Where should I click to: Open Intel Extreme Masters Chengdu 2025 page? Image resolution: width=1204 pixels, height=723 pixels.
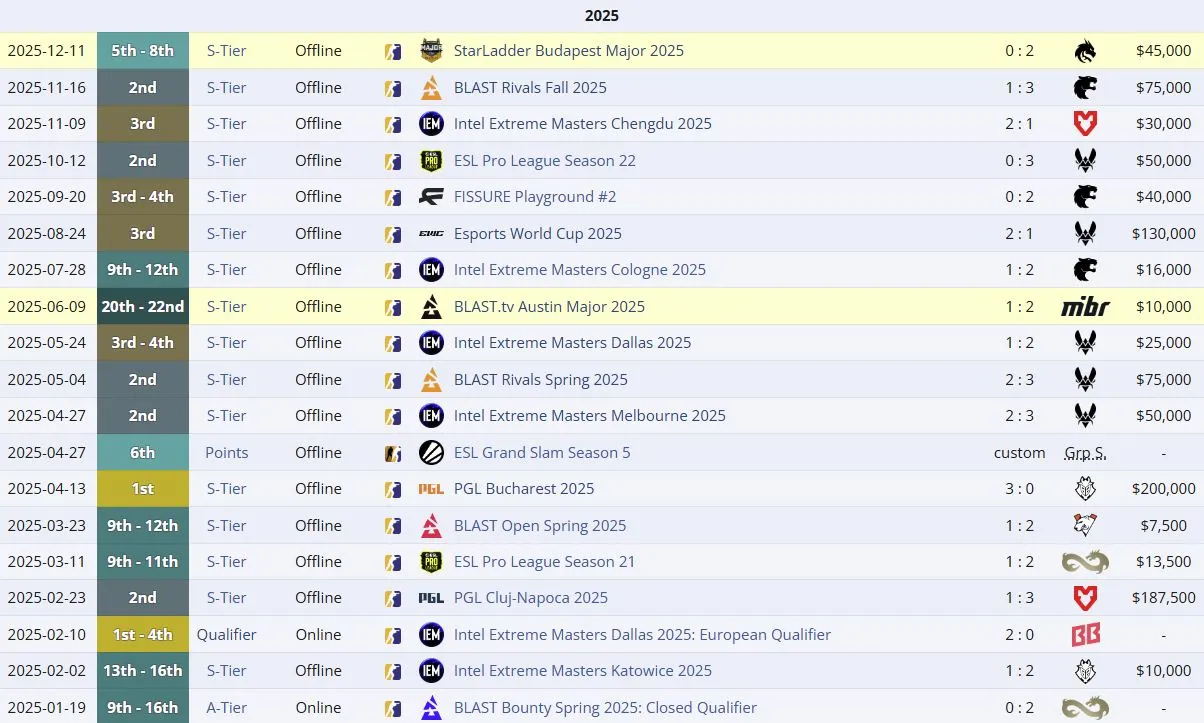point(583,124)
